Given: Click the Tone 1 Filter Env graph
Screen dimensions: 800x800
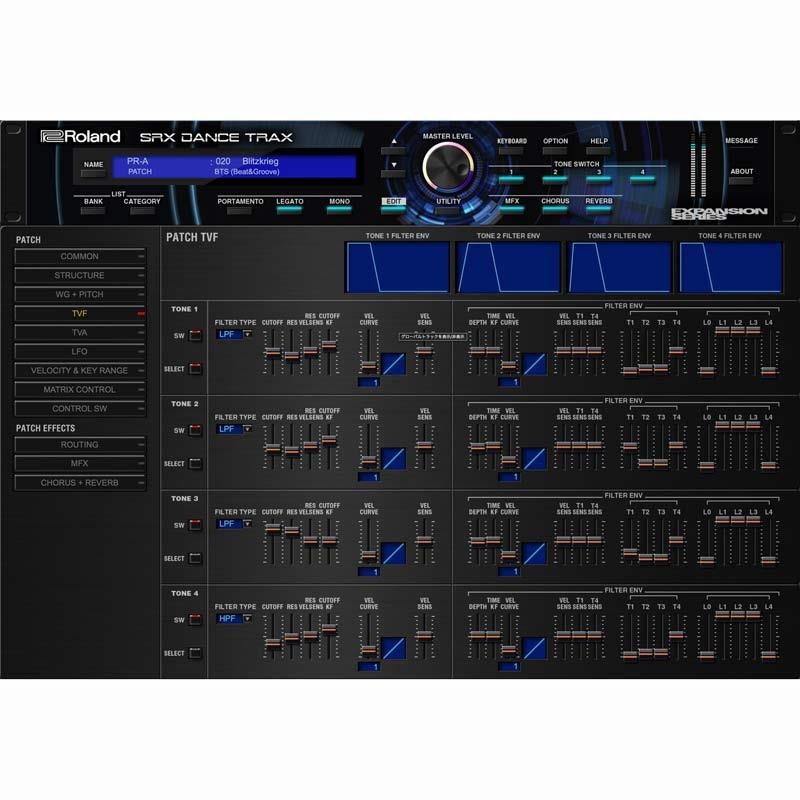Looking at the screenshot, I should pyautogui.click(x=397, y=267).
